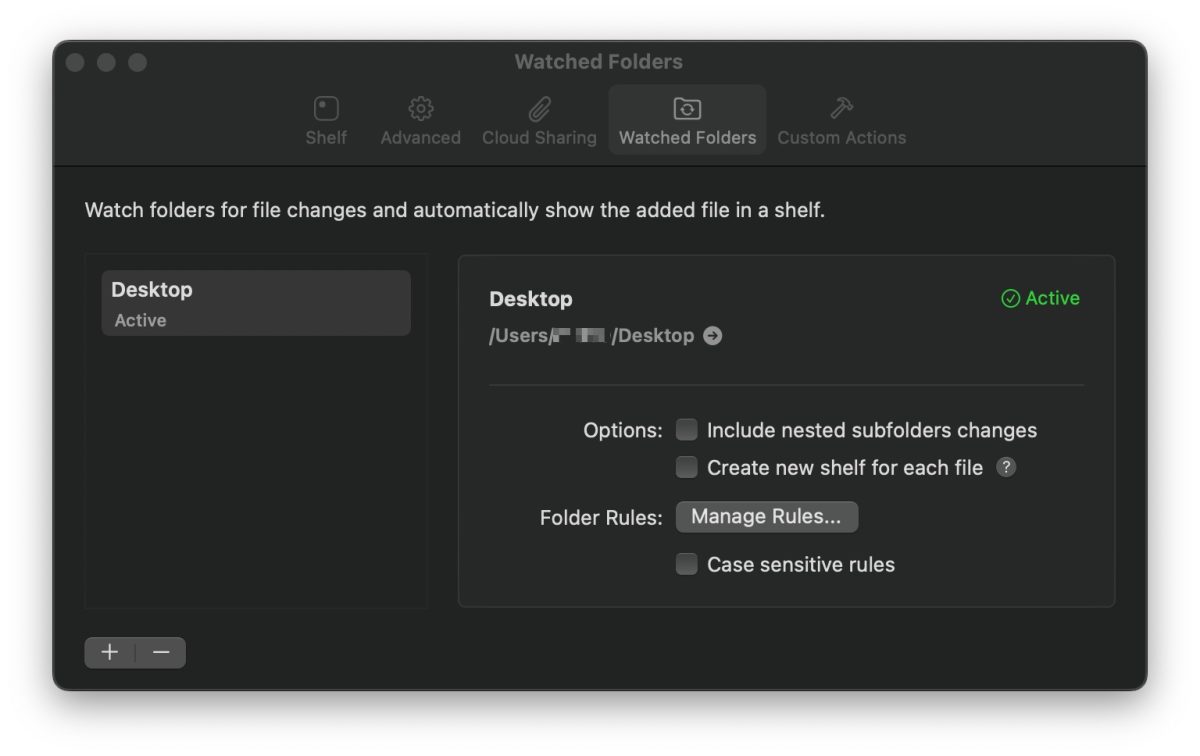1200x756 pixels.
Task: Click the Manage Rules button
Action: pyautogui.click(x=767, y=516)
